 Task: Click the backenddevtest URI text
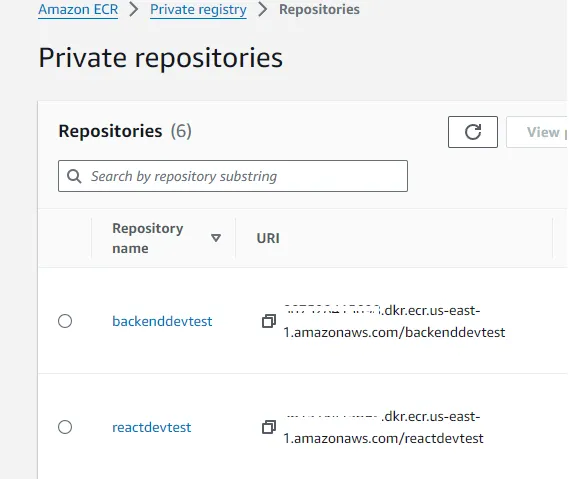(x=394, y=322)
